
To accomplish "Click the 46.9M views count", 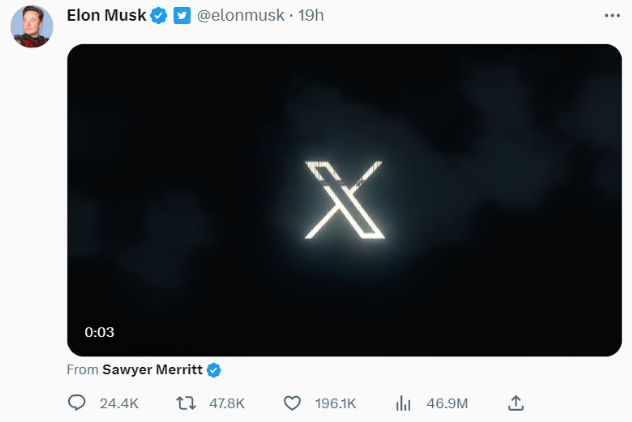I will [446, 404].
